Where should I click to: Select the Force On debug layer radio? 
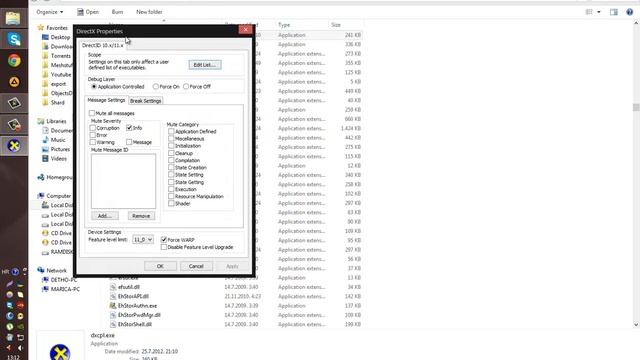coord(156,87)
